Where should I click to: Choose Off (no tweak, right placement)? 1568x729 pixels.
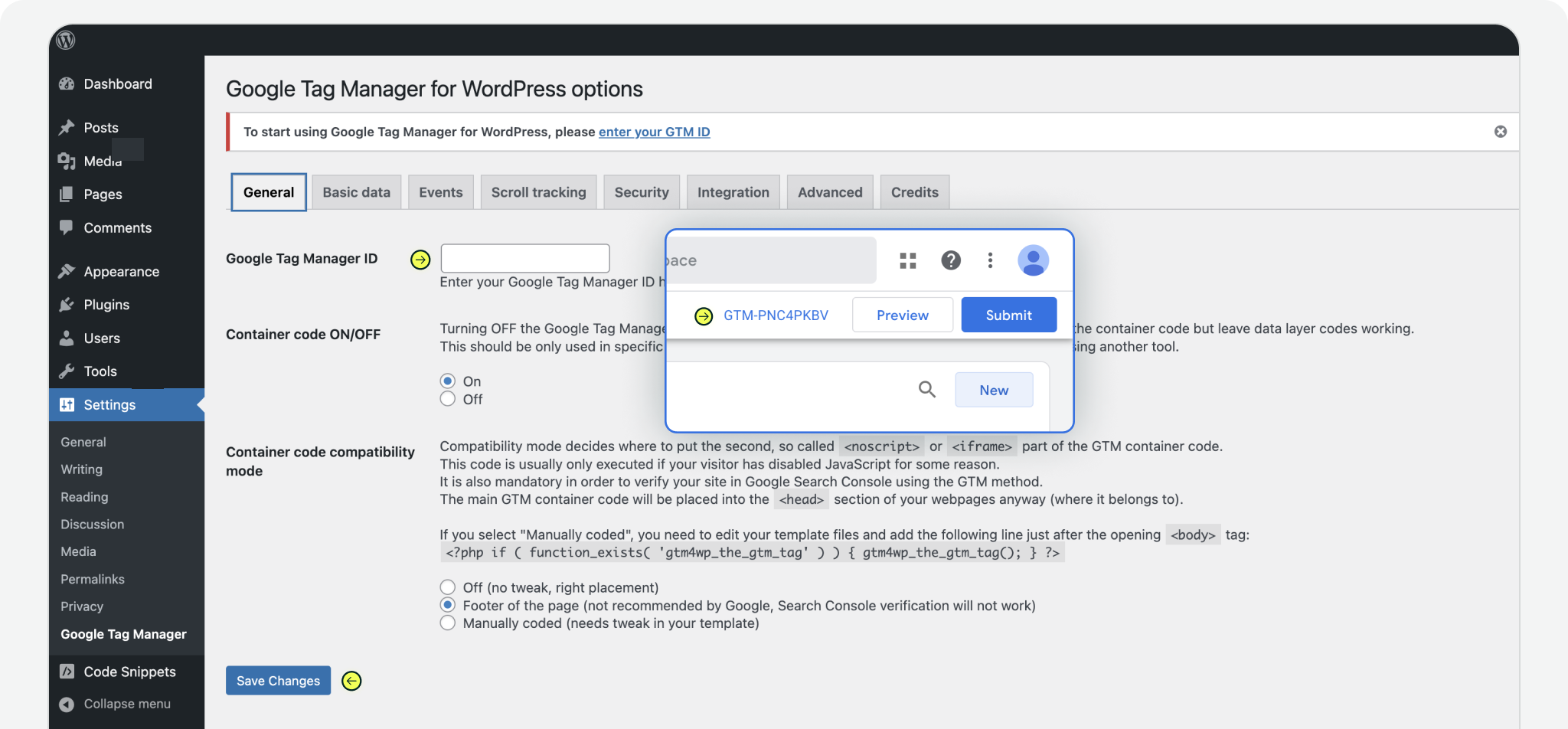click(448, 587)
